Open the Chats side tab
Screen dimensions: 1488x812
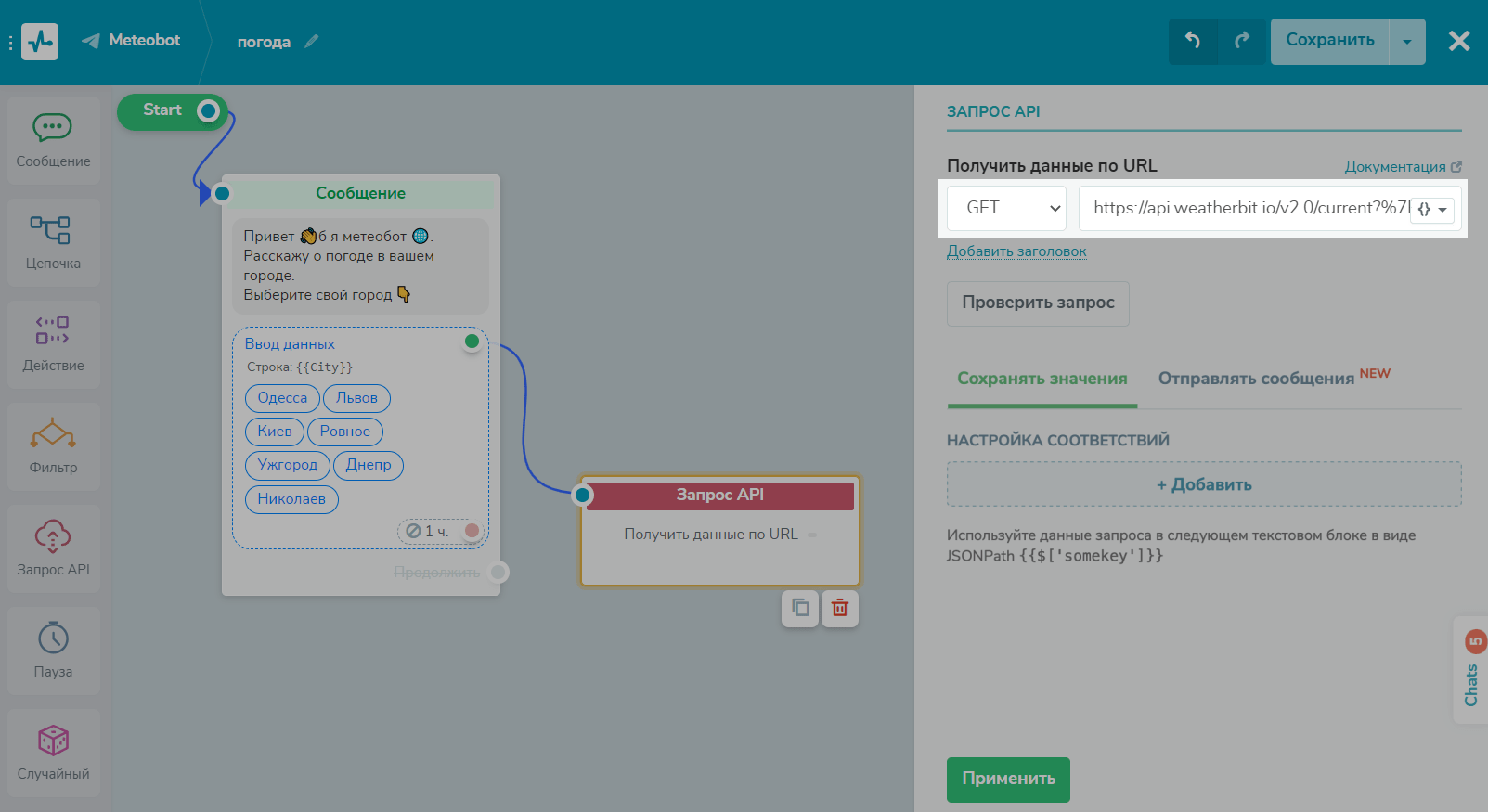click(1471, 671)
